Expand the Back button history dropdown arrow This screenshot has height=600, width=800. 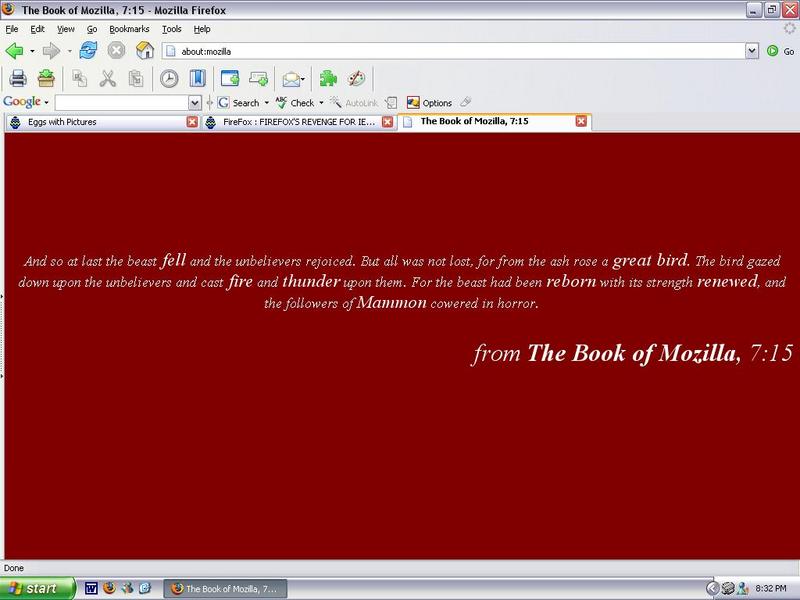[x=32, y=51]
